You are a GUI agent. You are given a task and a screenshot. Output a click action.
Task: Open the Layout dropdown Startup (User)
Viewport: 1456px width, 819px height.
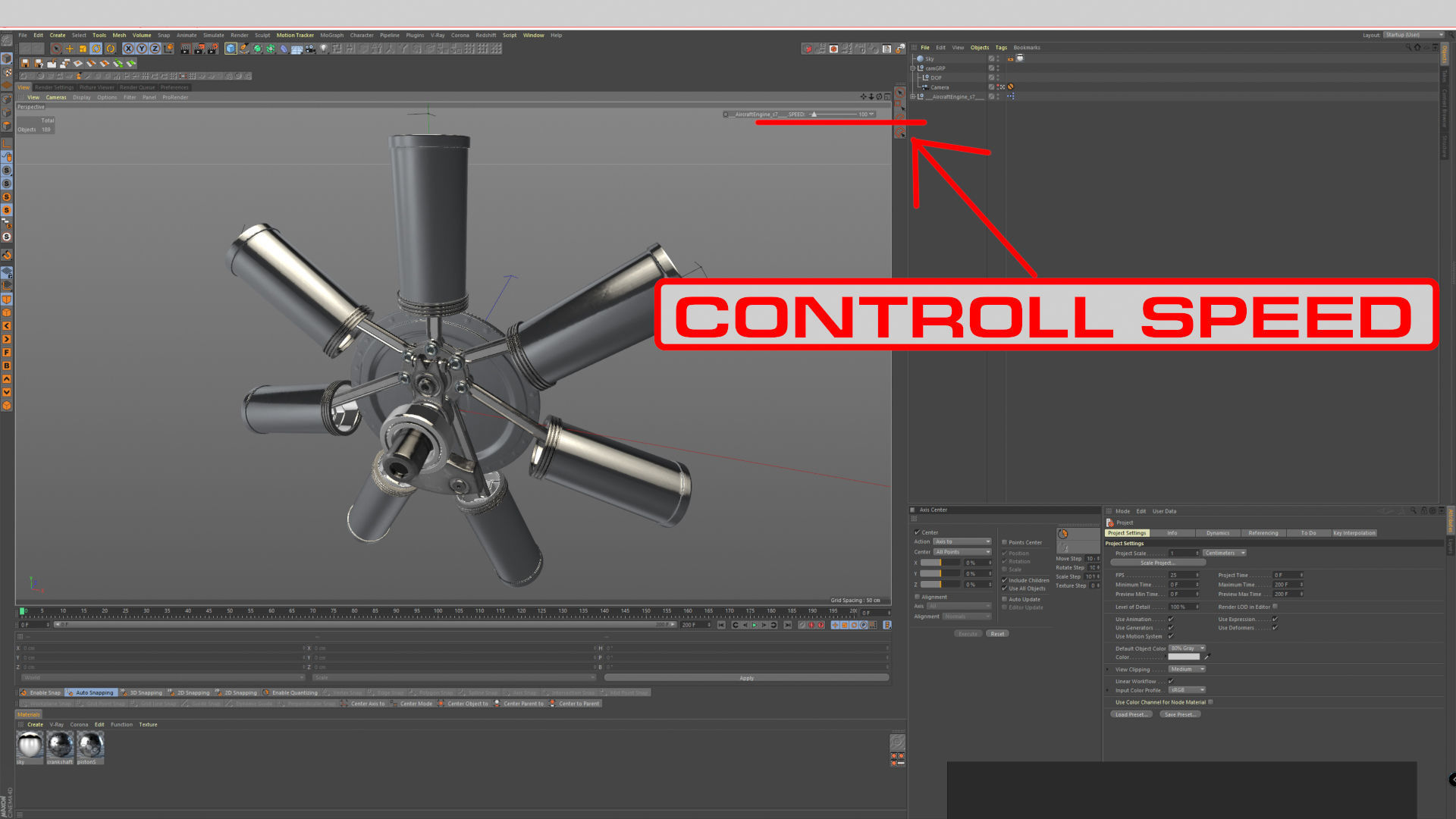[x=1414, y=35]
